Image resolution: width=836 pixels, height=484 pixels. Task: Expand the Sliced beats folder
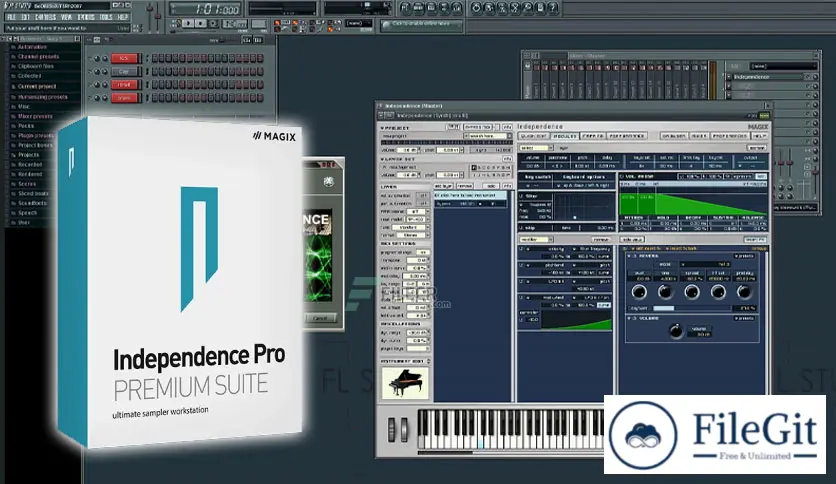pos(33,193)
